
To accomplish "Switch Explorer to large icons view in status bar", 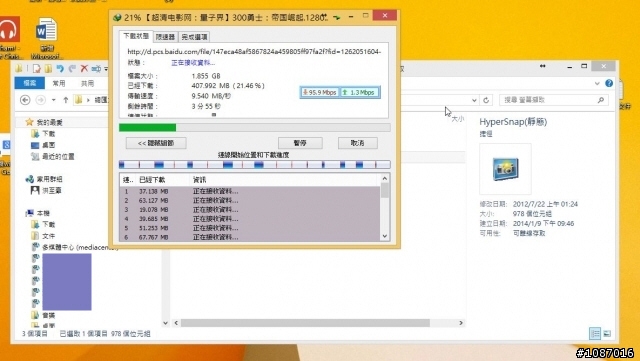I will coord(607,334).
